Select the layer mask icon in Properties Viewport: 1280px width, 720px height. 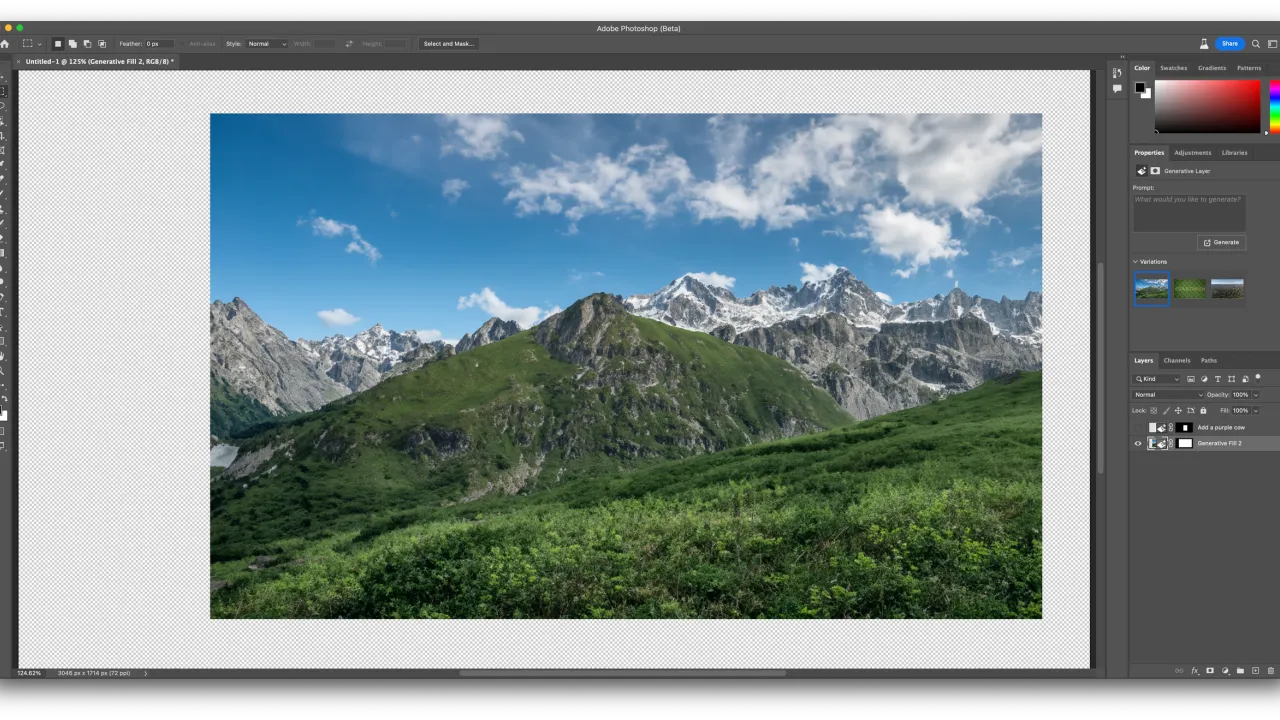point(1155,171)
